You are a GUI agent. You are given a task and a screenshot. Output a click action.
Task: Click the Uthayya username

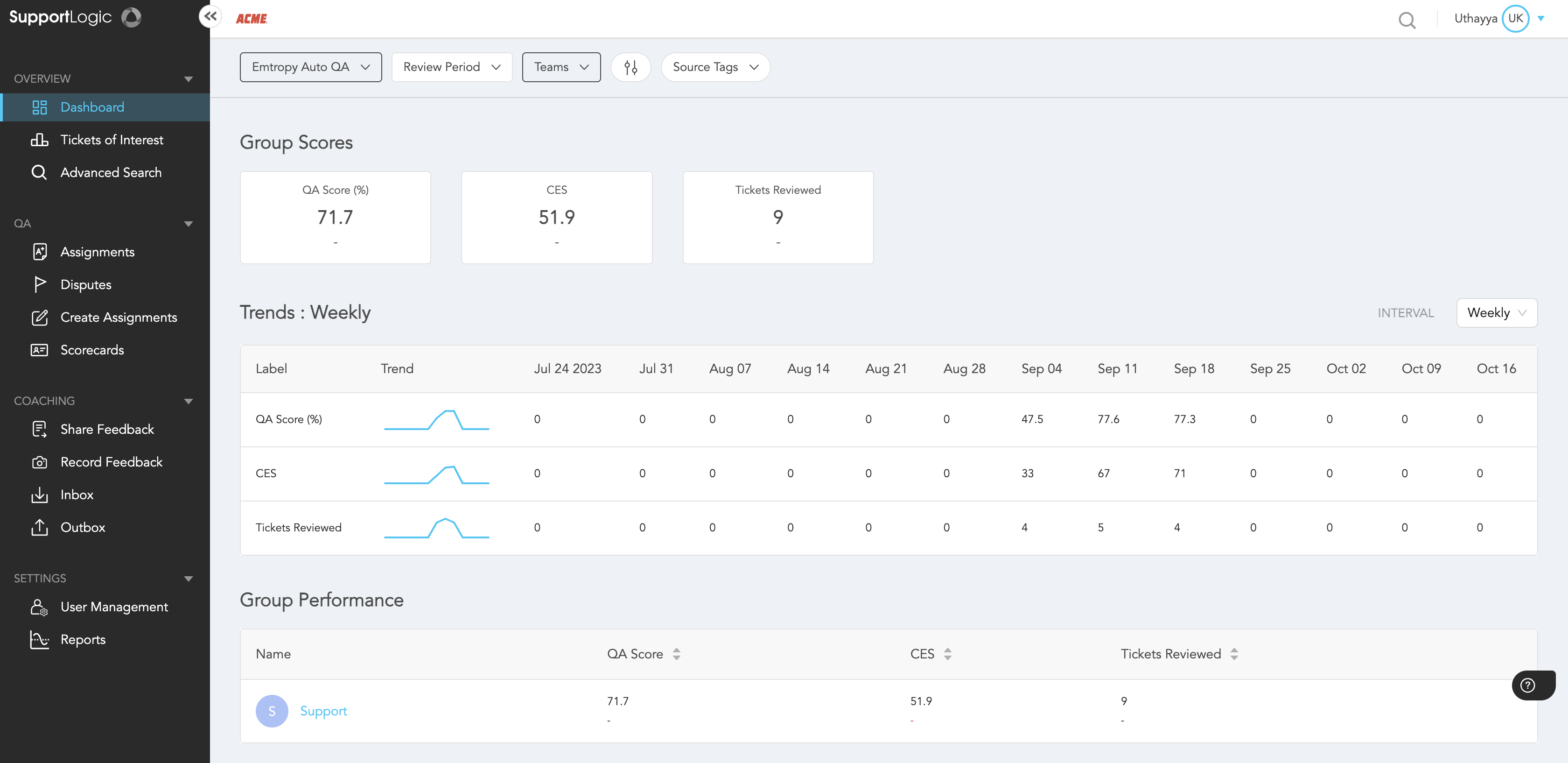tap(1476, 18)
